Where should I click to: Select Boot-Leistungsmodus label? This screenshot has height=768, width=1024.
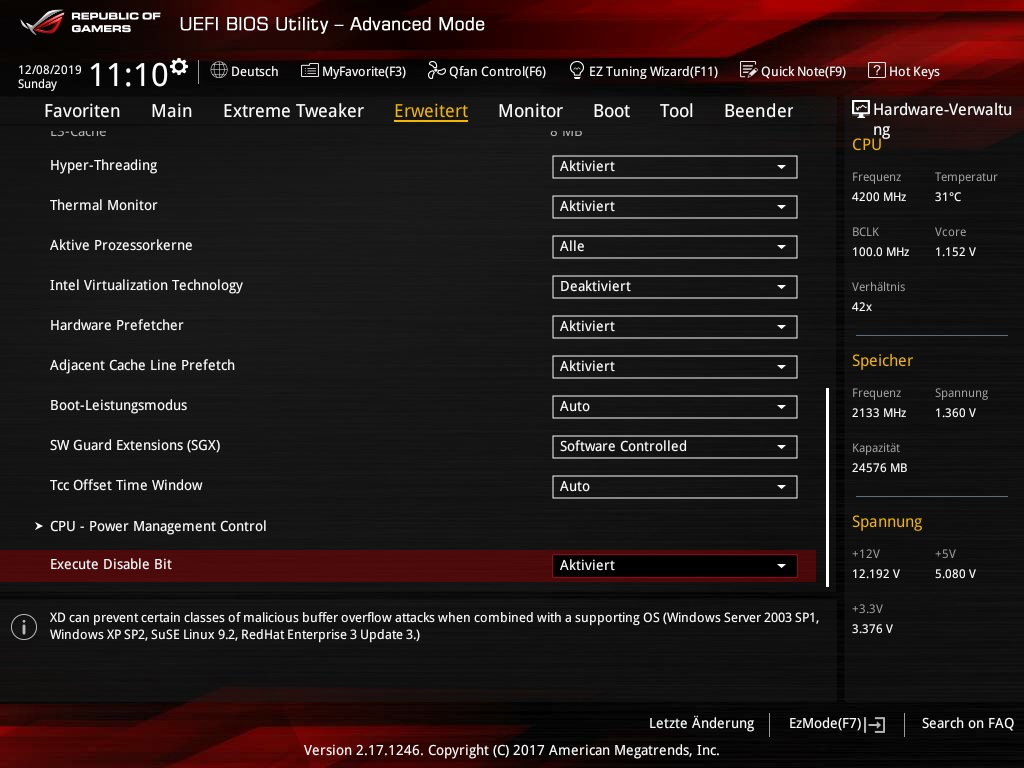[x=119, y=406]
